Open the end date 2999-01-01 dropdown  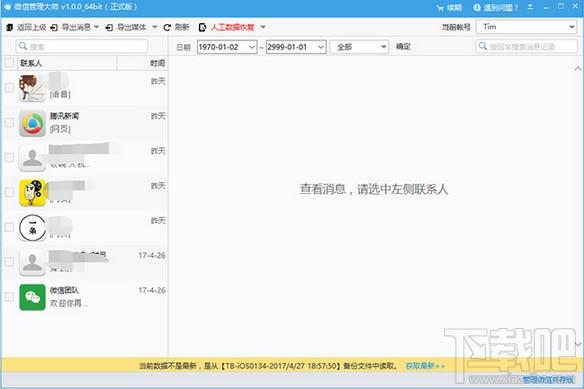pyautogui.click(x=321, y=47)
